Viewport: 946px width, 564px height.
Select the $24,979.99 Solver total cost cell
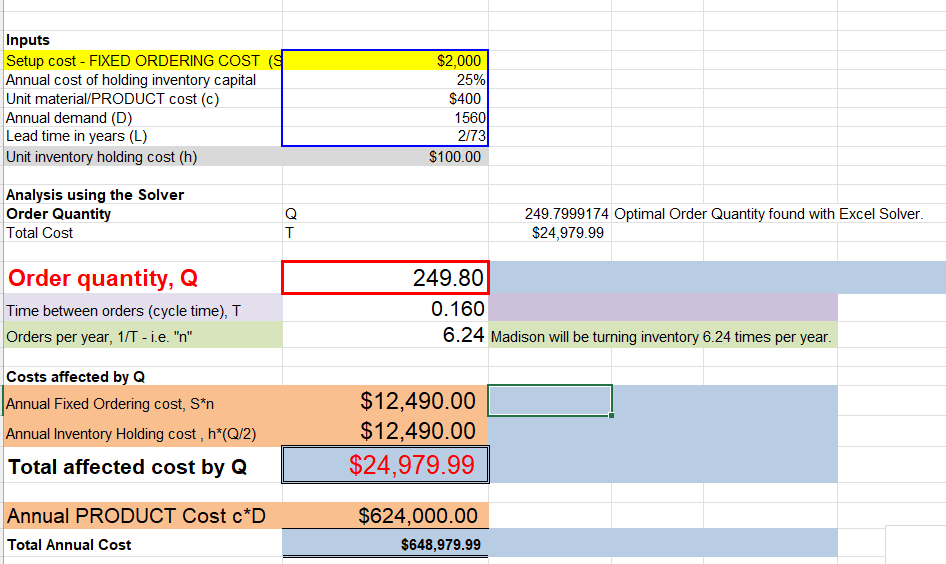[x=550, y=233]
